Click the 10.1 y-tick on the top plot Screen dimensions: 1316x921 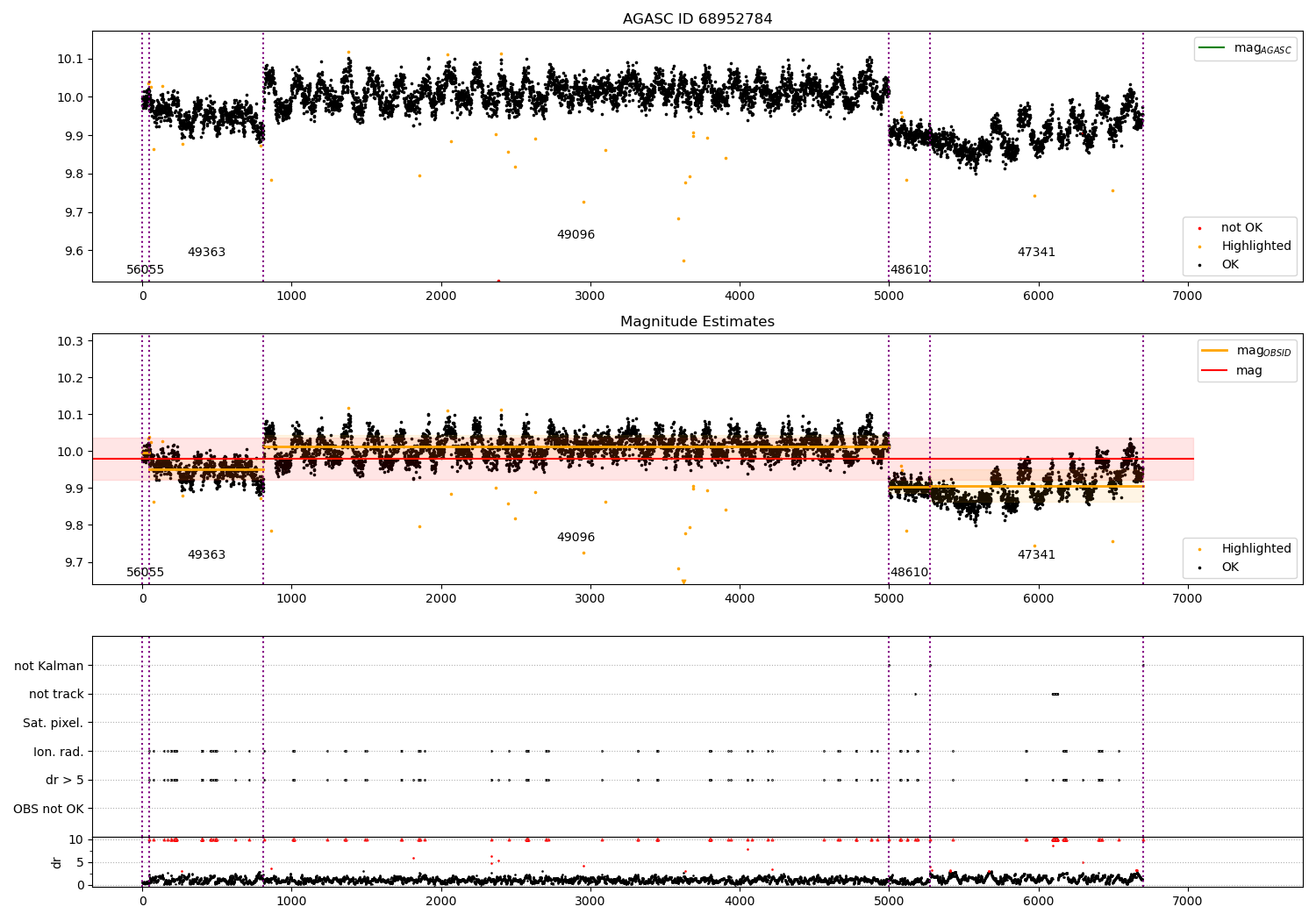click(69, 60)
